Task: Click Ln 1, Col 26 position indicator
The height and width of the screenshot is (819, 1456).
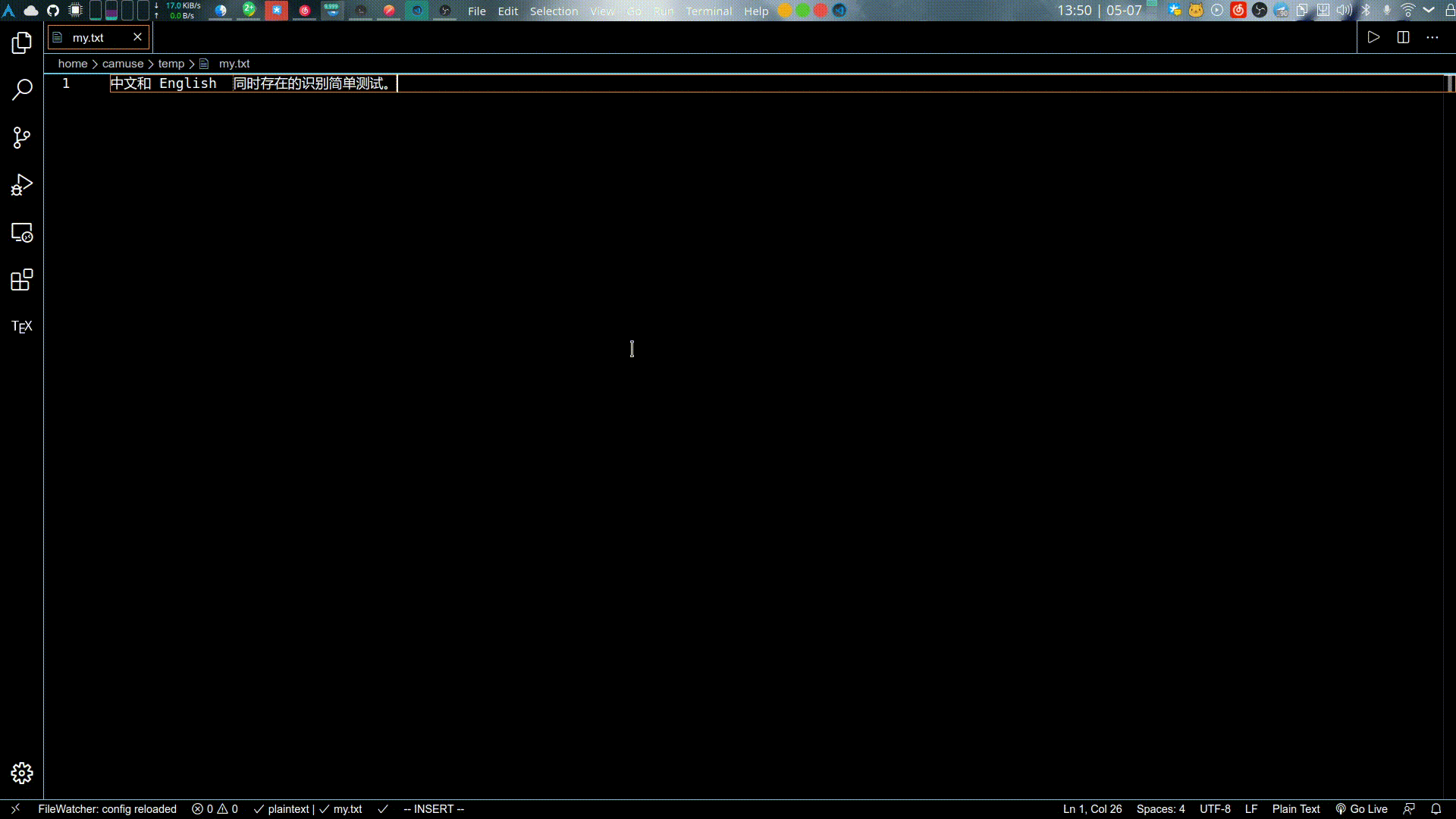Action: (1092, 809)
